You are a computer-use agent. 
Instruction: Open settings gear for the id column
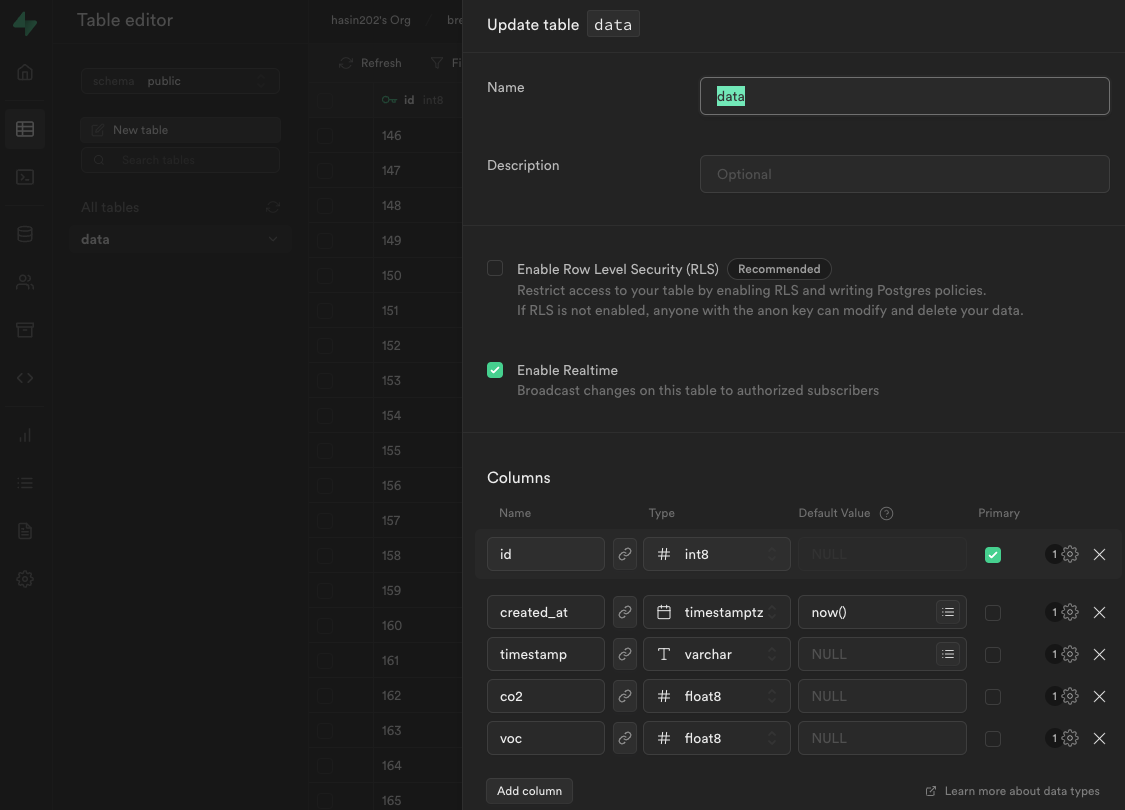click(x=1070, y=554)
